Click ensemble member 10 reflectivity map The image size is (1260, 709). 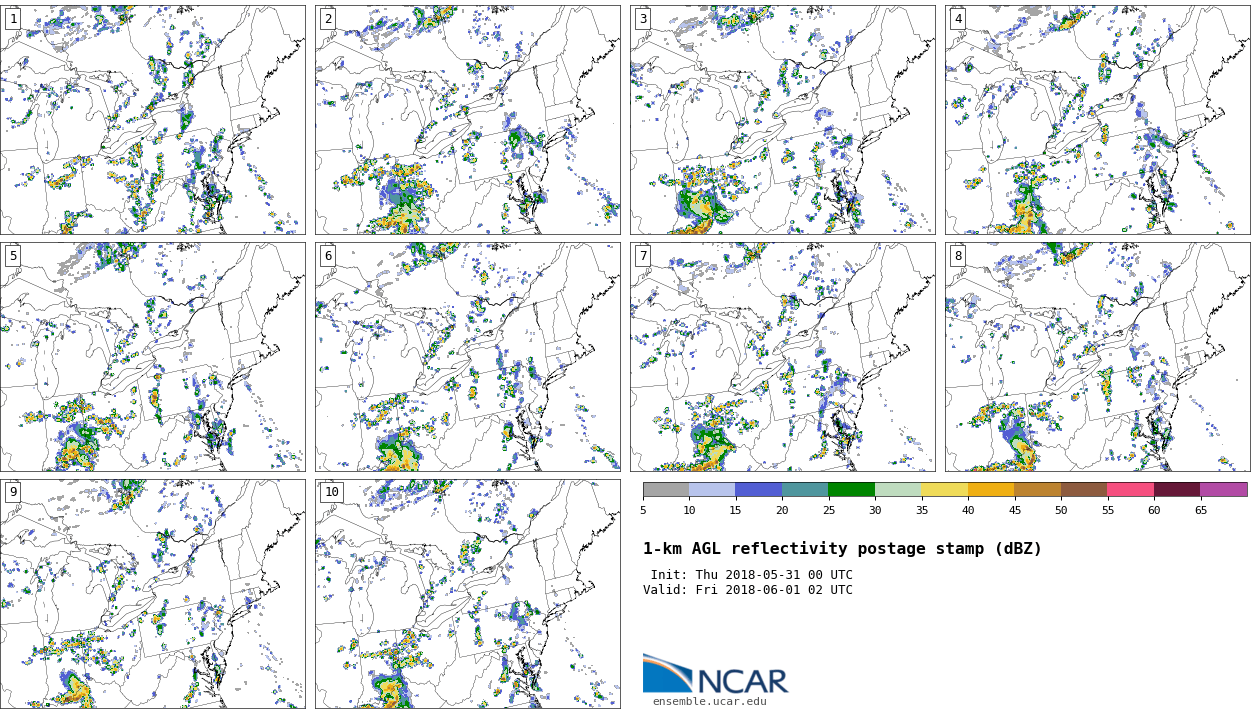click(467, 594)
